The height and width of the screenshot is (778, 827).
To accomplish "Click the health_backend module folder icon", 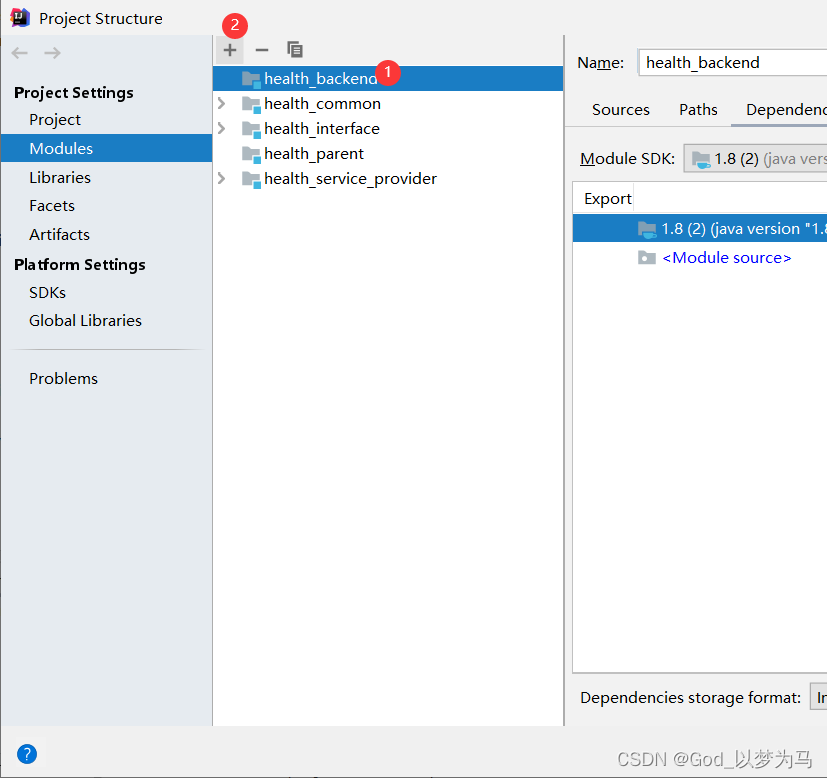I will [x=251, y=79].
